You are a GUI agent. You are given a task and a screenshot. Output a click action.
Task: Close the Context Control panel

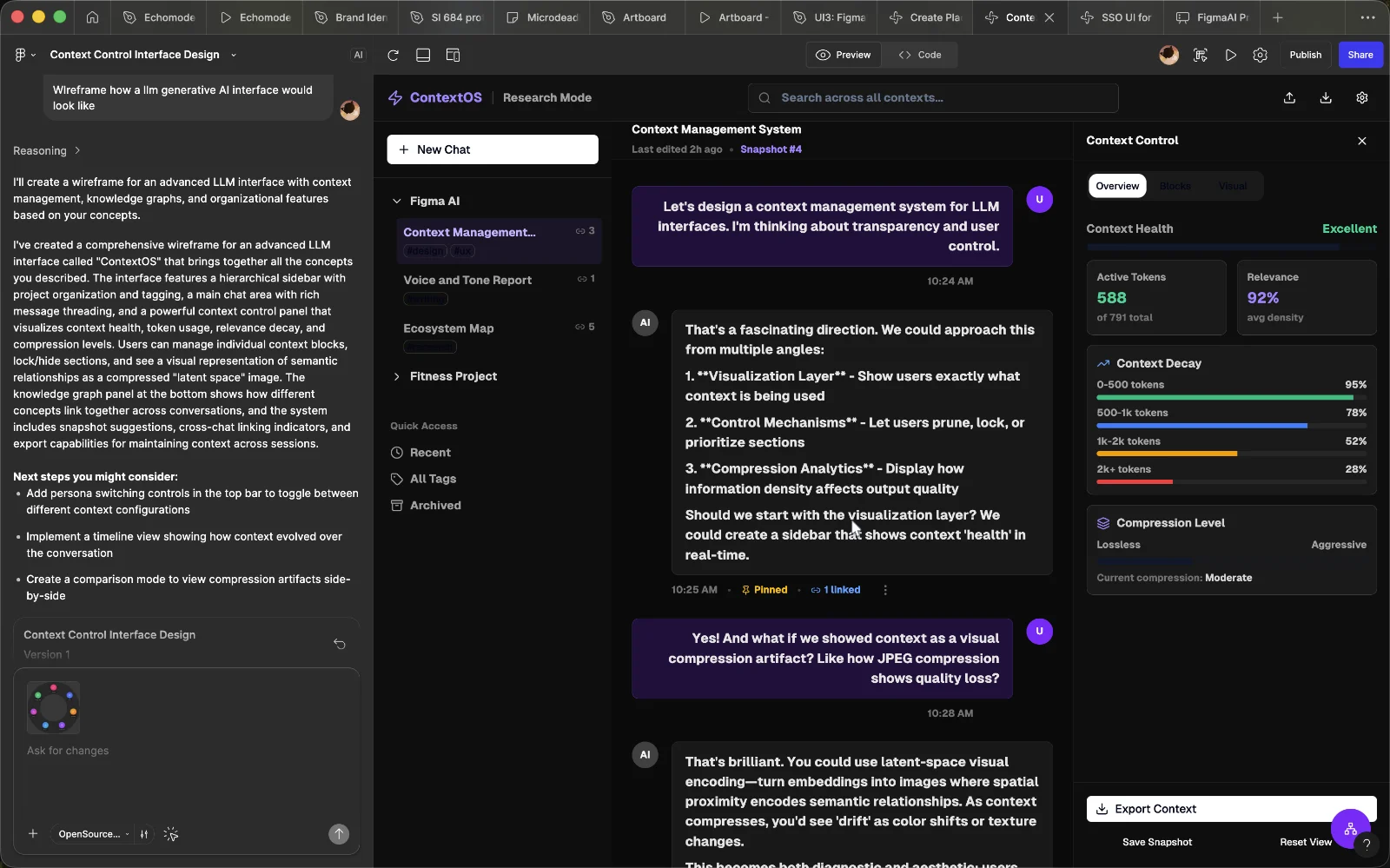(x=1362, y=141)
